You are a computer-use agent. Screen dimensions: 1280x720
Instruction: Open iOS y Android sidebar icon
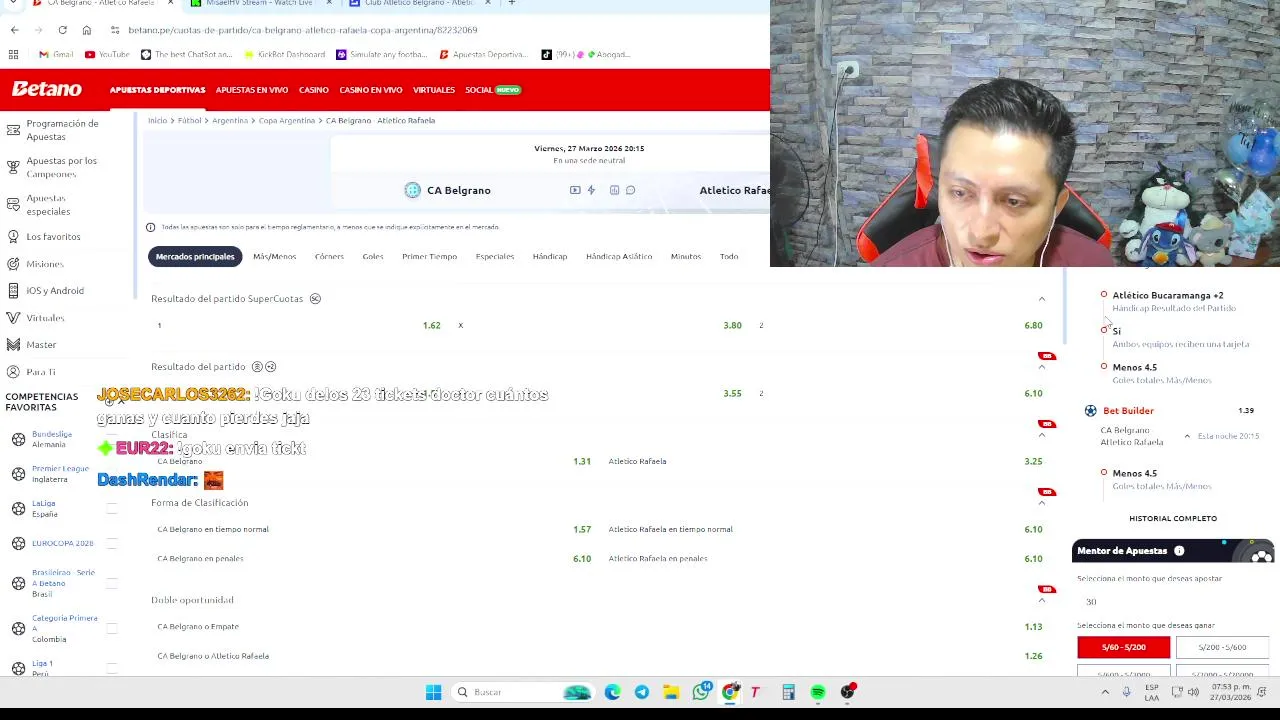click(x=13, y=291)
